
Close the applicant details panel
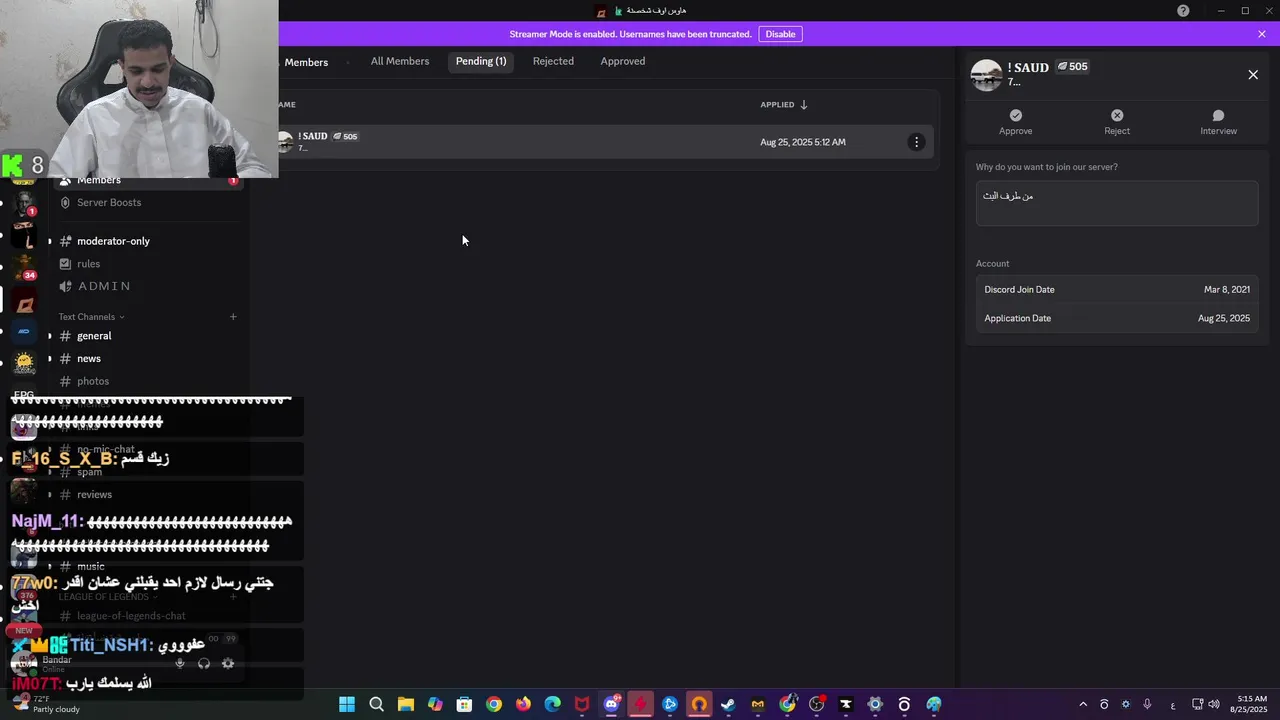1253,75
